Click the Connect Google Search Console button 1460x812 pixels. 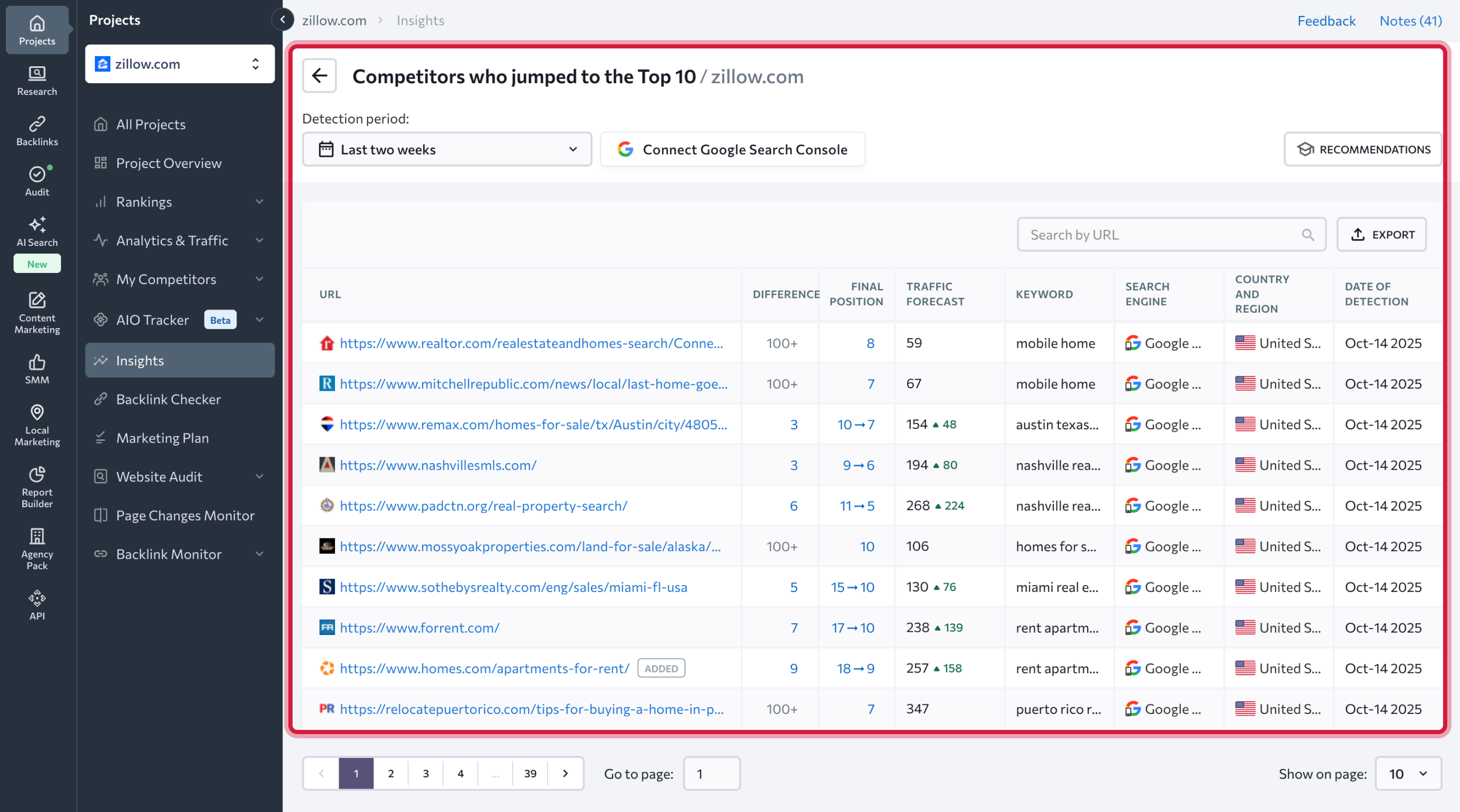(x=732, y=149)
